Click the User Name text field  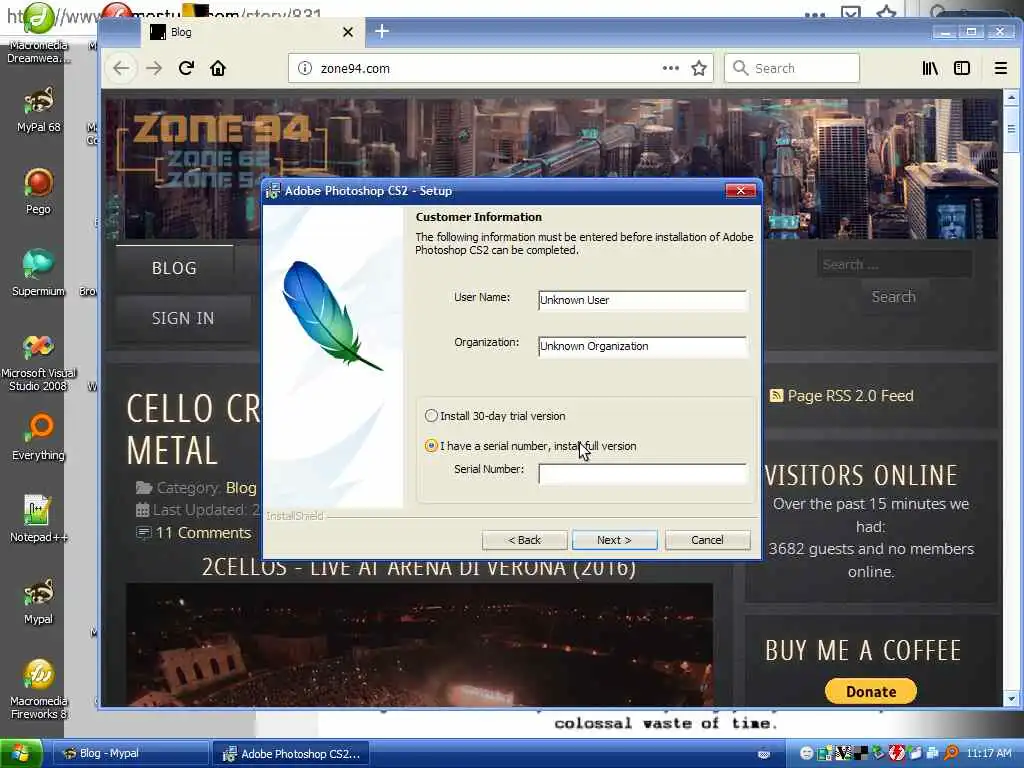point(643,300)
